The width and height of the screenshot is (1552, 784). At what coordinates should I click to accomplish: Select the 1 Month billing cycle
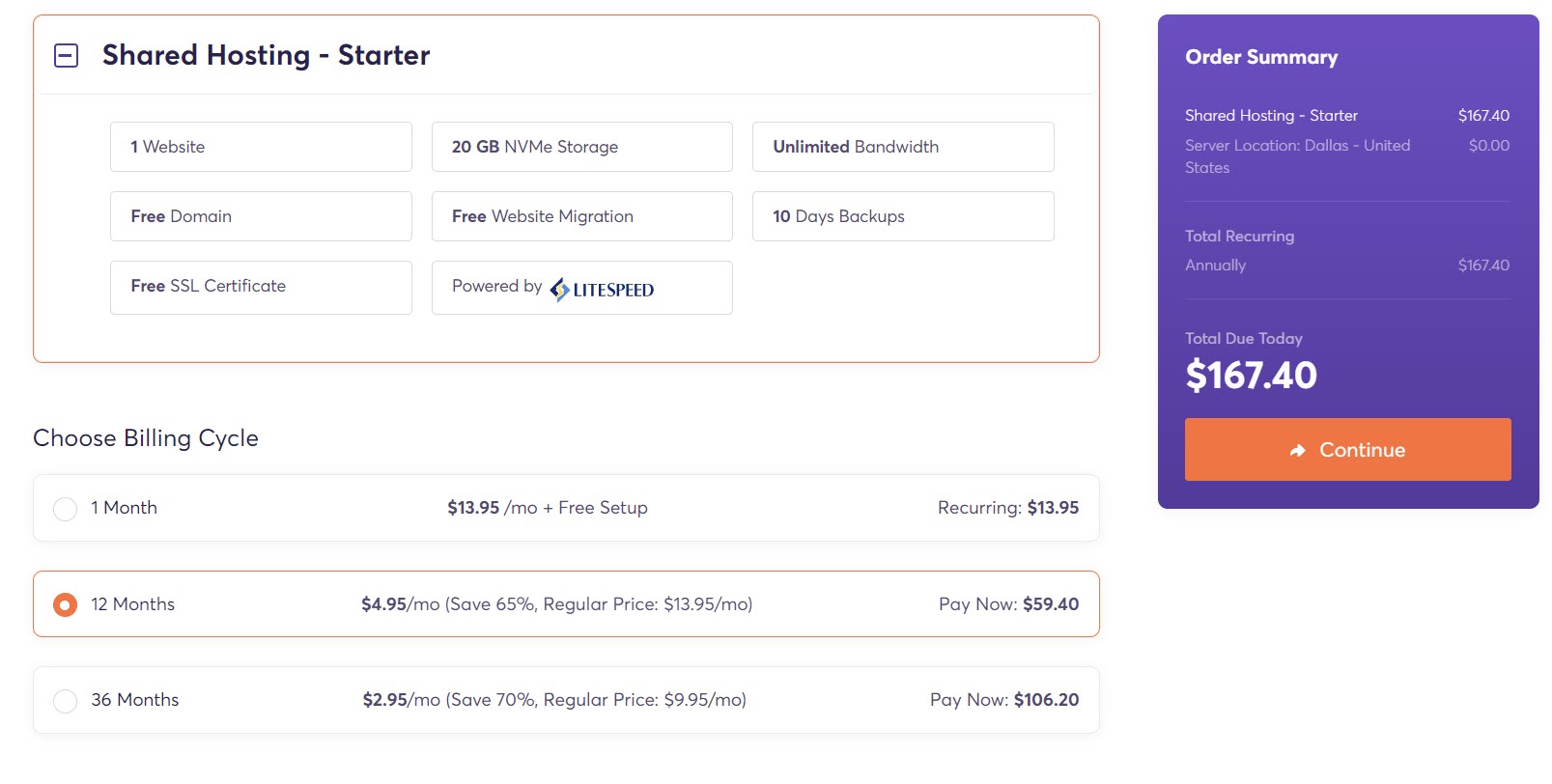coord(566,508)
